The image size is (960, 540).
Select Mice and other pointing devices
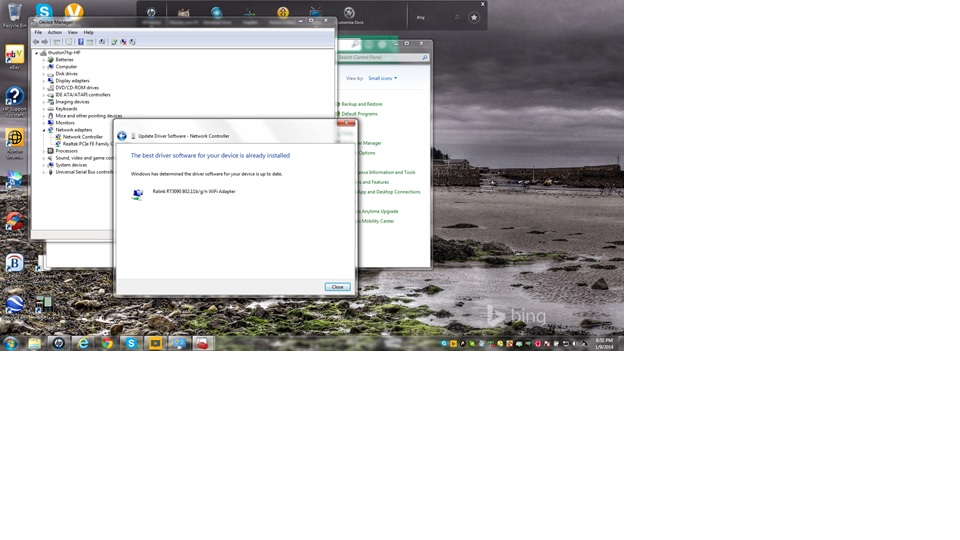tap(89, 116)
